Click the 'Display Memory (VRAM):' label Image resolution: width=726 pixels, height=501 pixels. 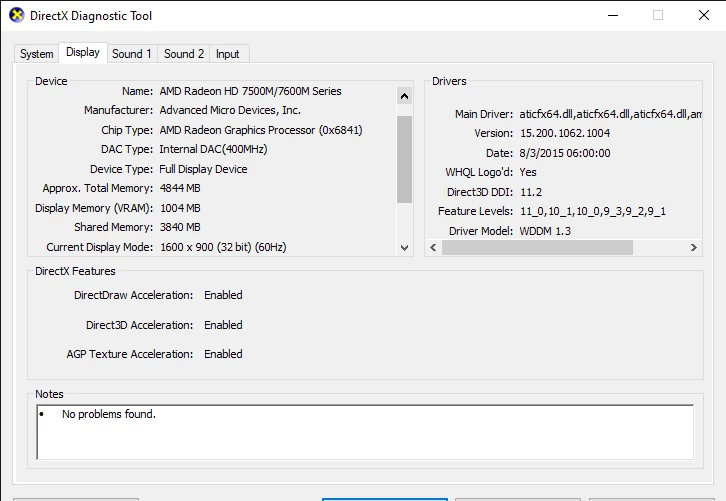click(x=94, y=208)
